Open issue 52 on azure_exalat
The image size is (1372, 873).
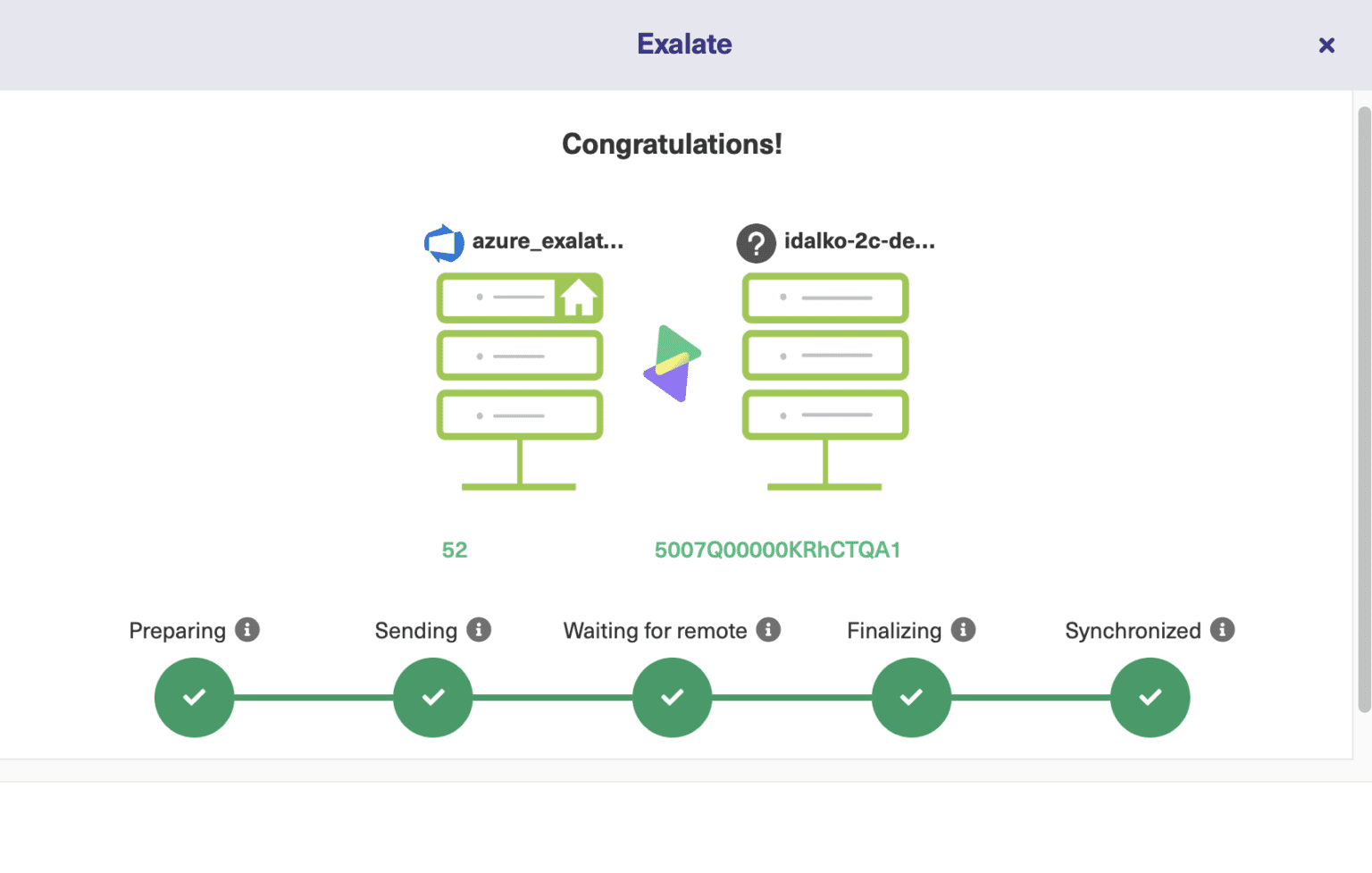click(x=455, y=550)
